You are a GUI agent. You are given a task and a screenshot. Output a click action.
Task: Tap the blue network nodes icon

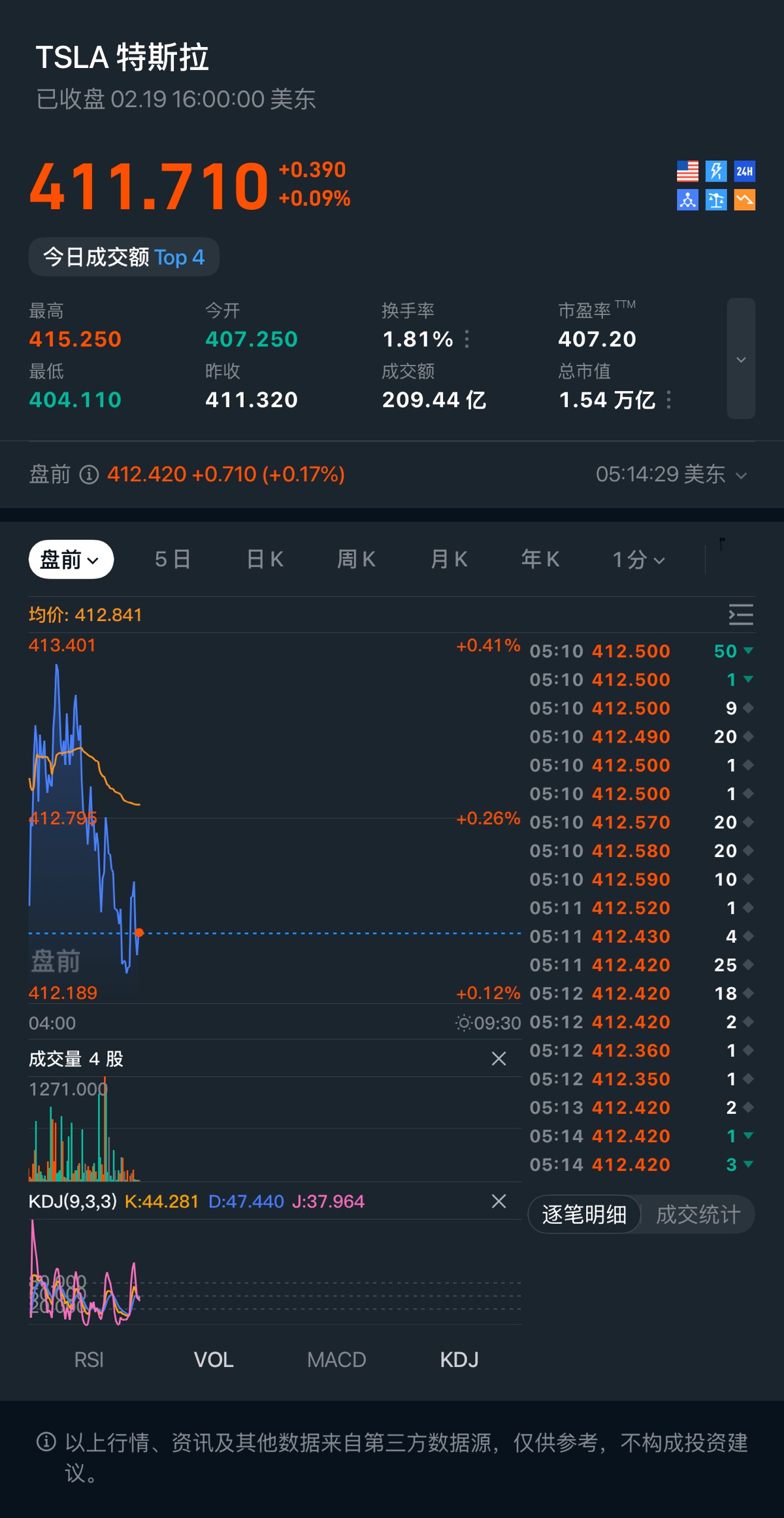(x=687, y=200)
